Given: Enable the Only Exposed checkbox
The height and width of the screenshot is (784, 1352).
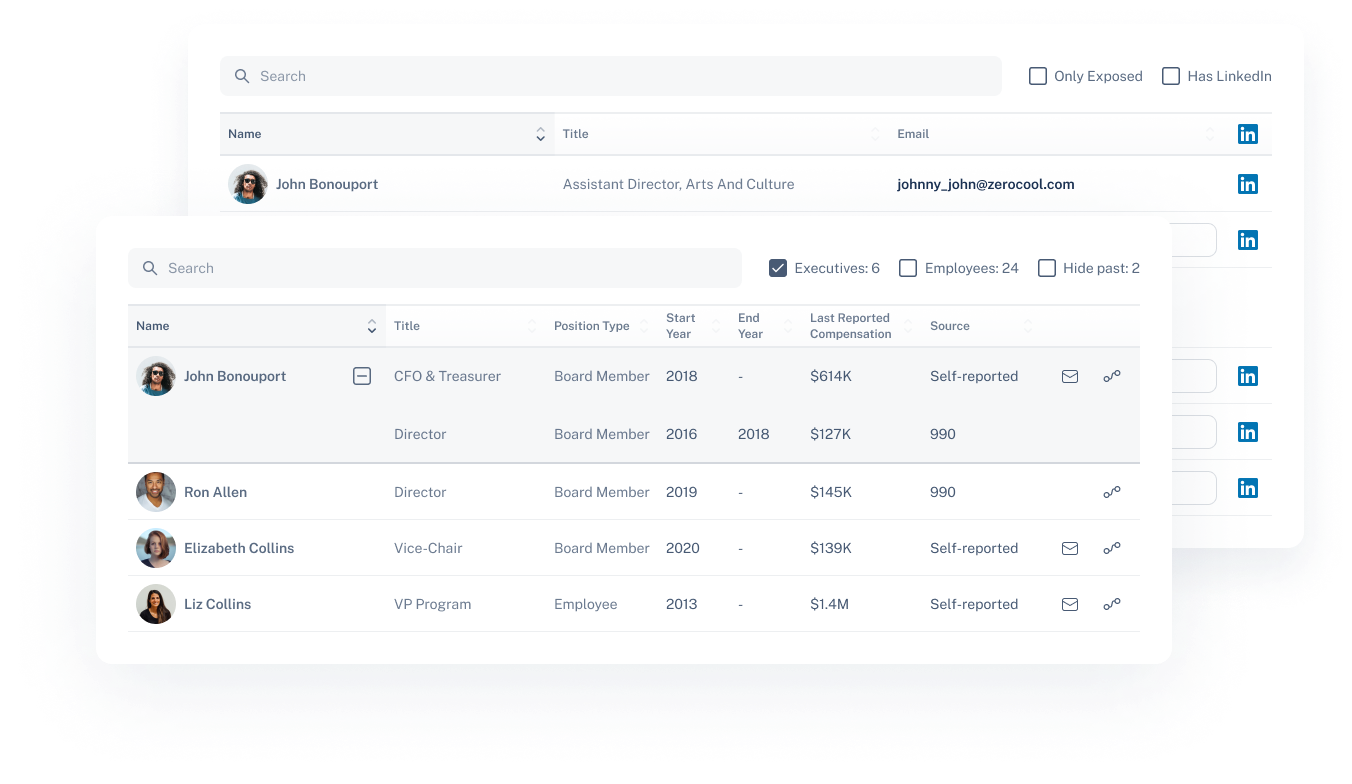Looking at the screenshot, I should click(1038, 76).
